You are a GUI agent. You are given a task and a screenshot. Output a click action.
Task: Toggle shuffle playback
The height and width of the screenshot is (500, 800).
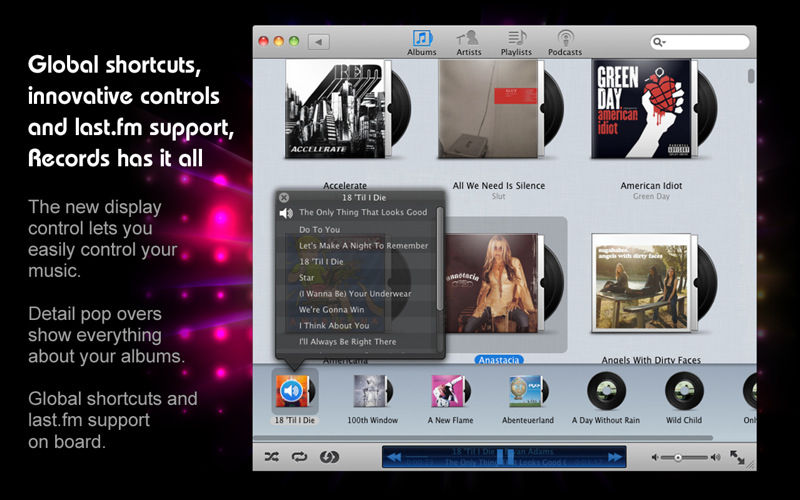point(271,457)
